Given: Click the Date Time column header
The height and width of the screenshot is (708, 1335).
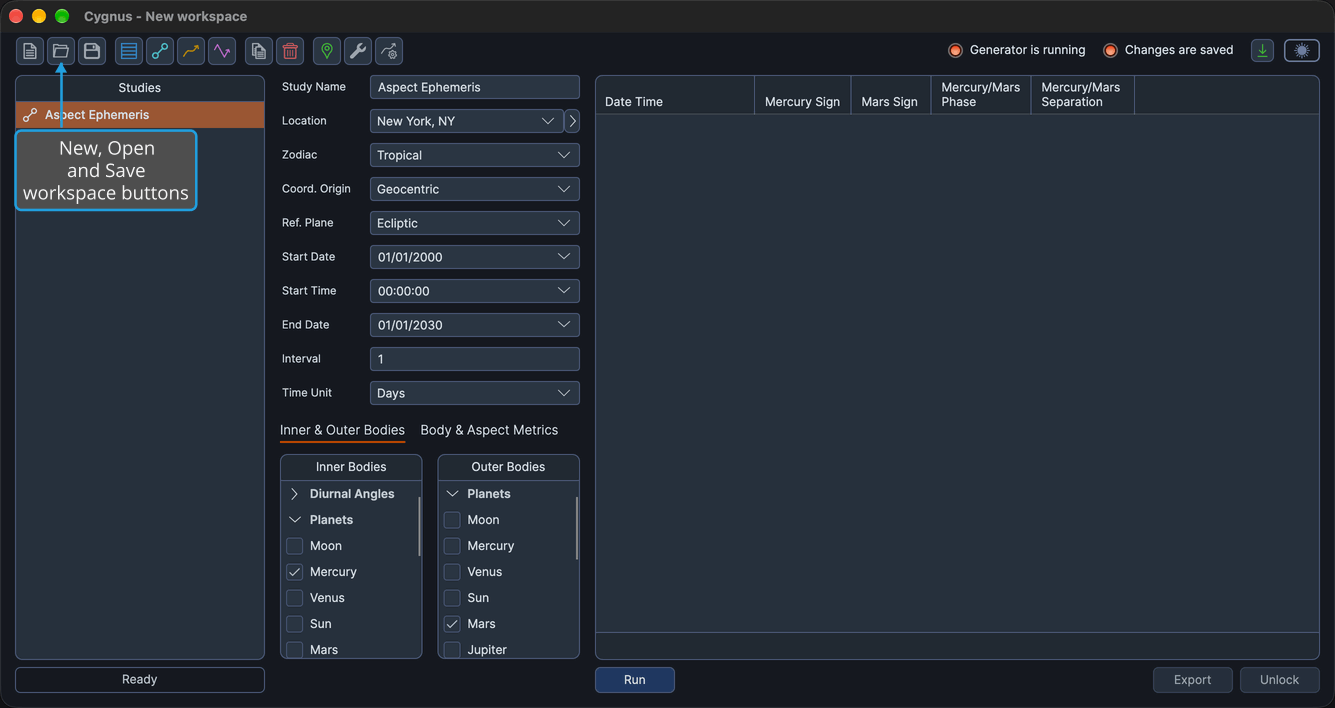Looking at the screenshot, I should pos(675,95).
